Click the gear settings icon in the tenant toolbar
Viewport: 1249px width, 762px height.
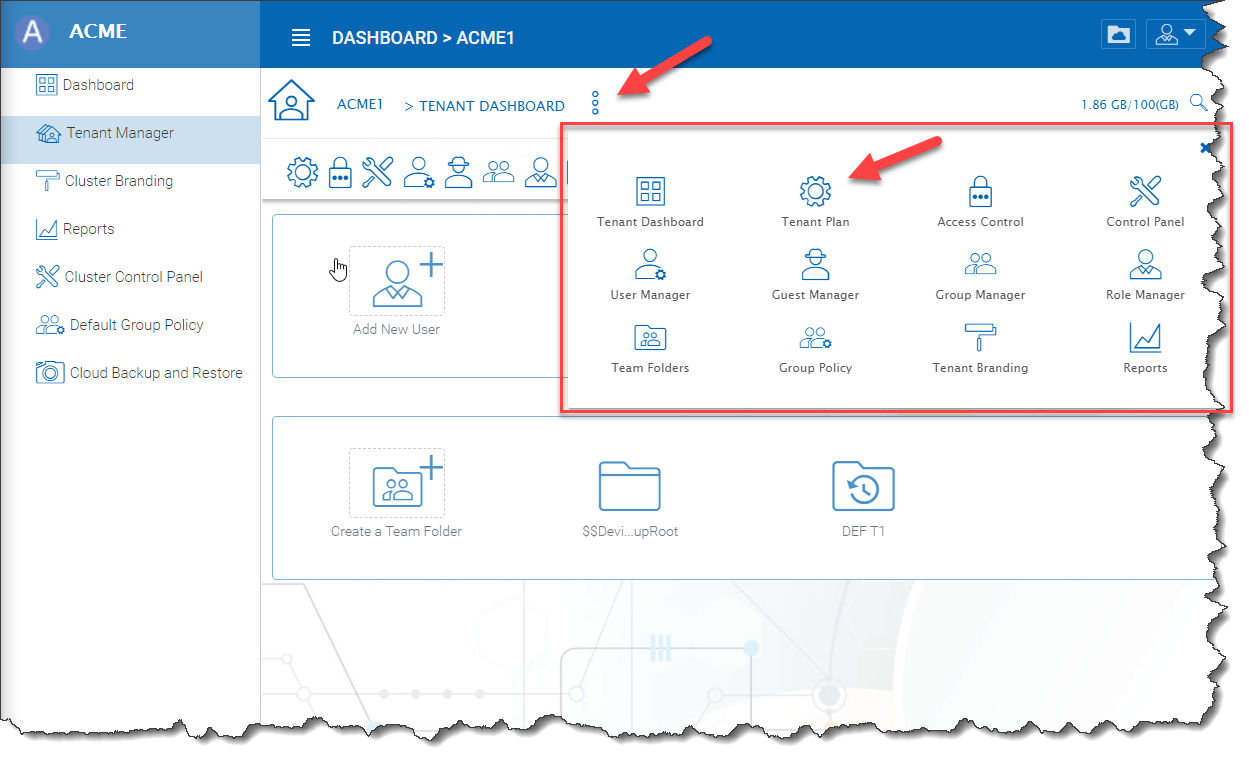302,172
